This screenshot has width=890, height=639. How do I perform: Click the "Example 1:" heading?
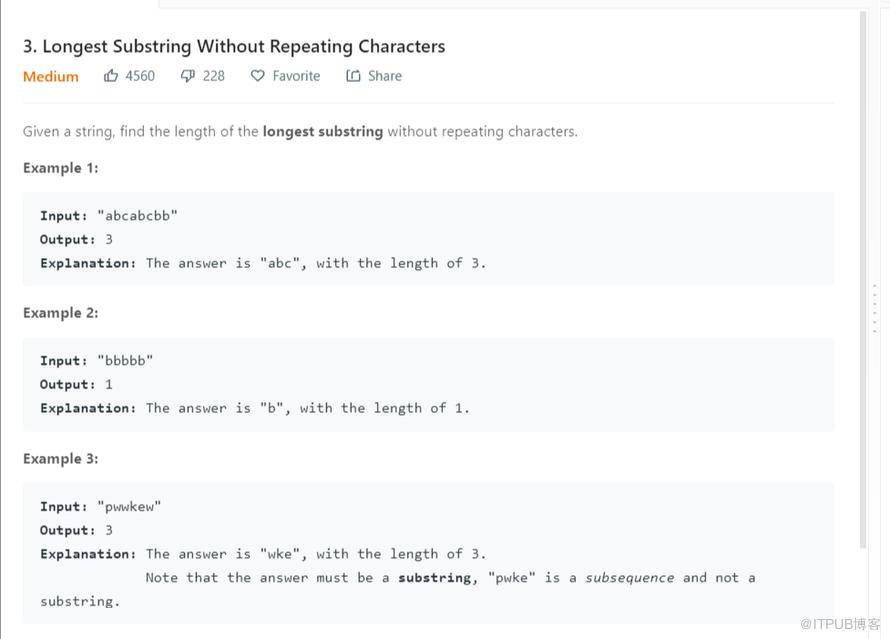(61, 168)
